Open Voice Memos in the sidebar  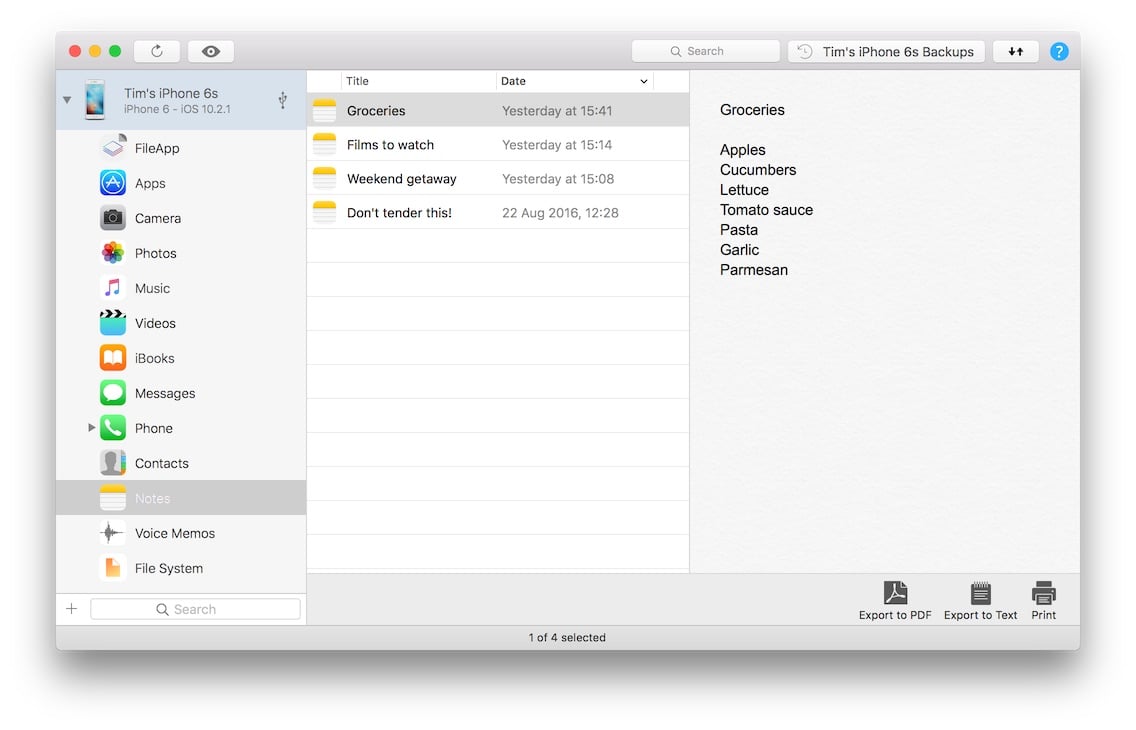tap(175, 534)
